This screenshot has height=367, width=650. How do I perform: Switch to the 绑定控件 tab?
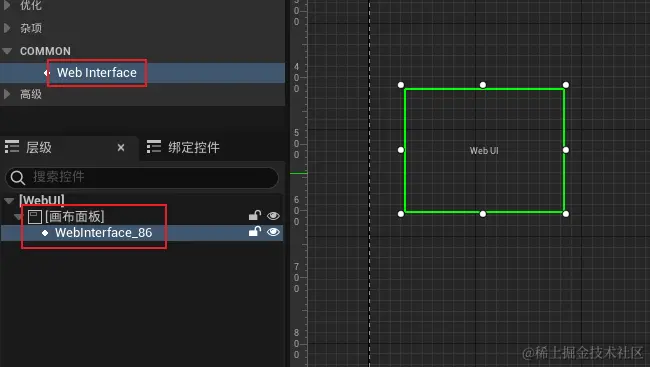(183, 147)
